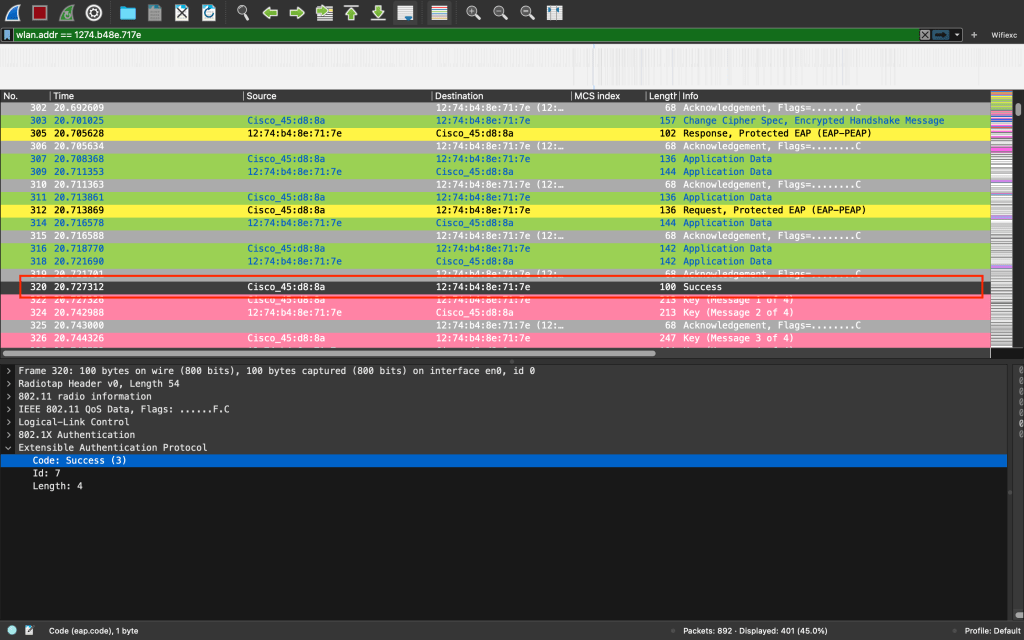The width and height of the screenshot is (1024, 640).
Task: Apply the Wifiexc filter button
Action: (x=1003, y=35)
